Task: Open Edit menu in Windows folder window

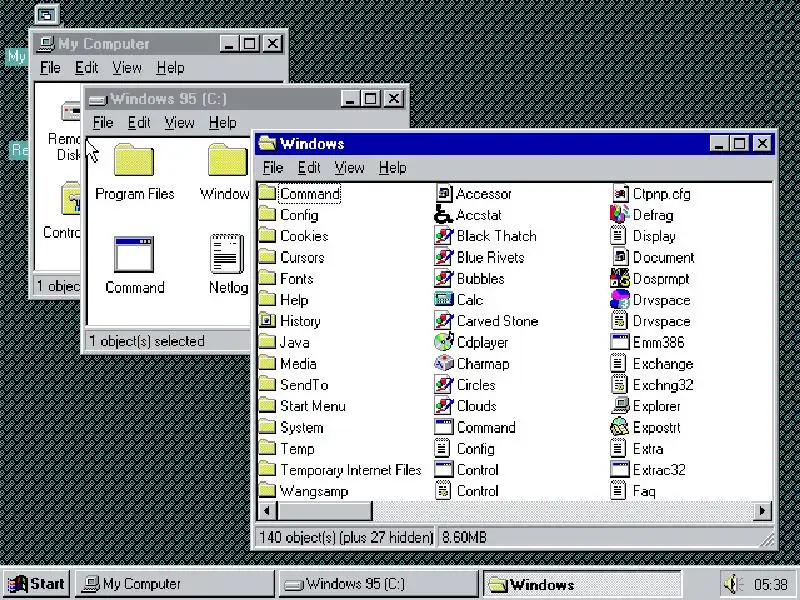Action: point(309,167)
